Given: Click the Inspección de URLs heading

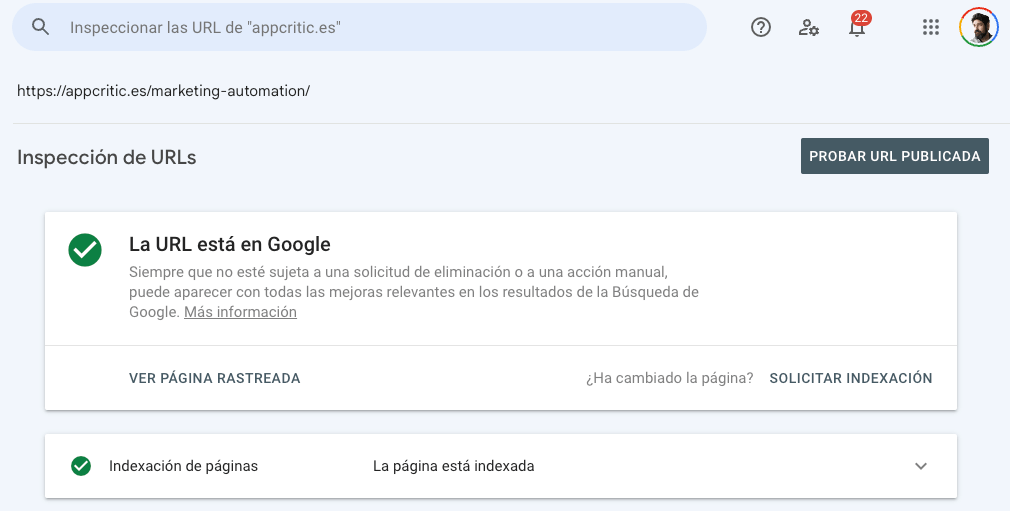Looking at the screenshot, I should [107, 157].
